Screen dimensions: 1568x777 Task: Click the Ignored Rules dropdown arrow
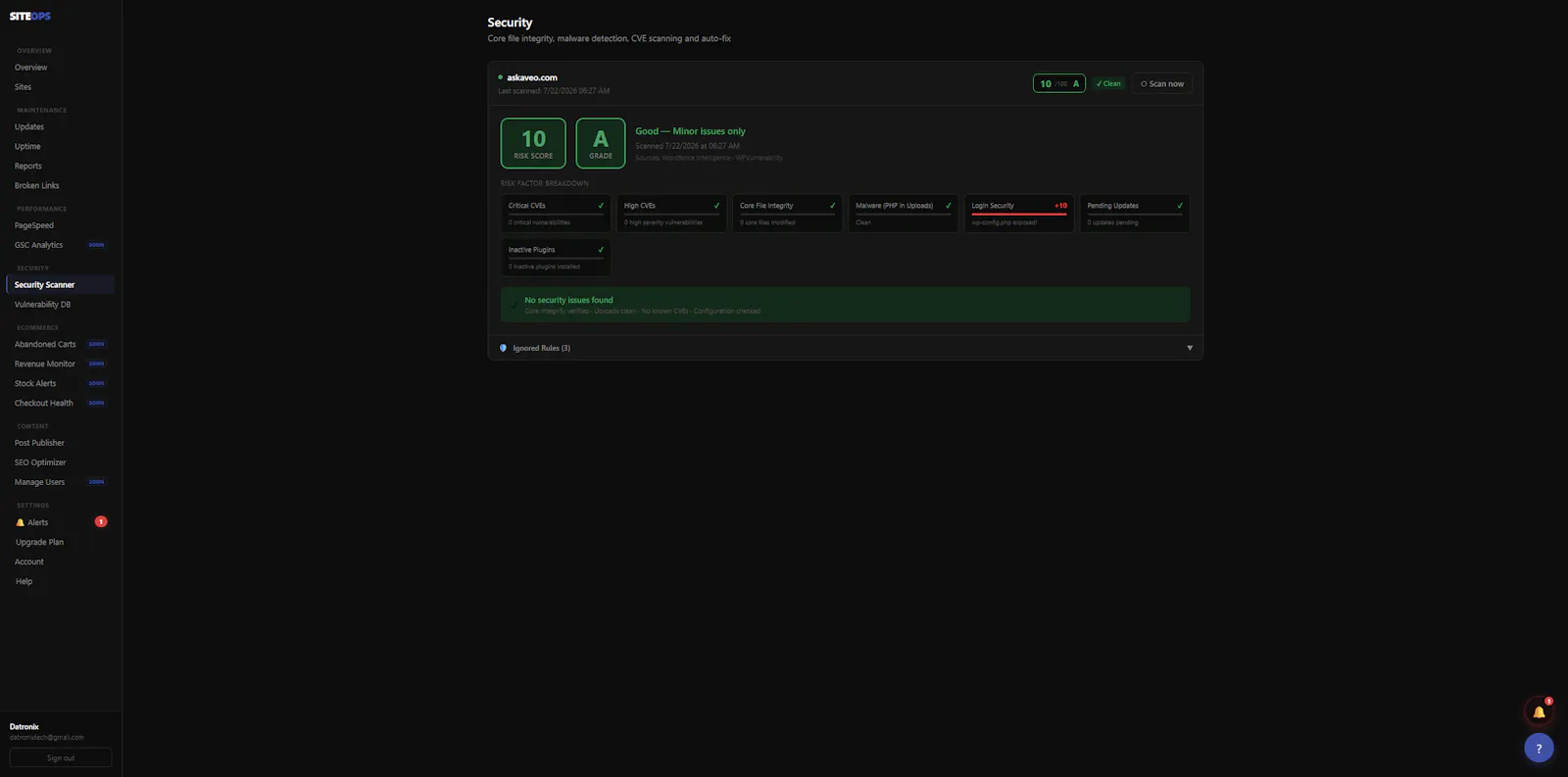coord(1190,348)
